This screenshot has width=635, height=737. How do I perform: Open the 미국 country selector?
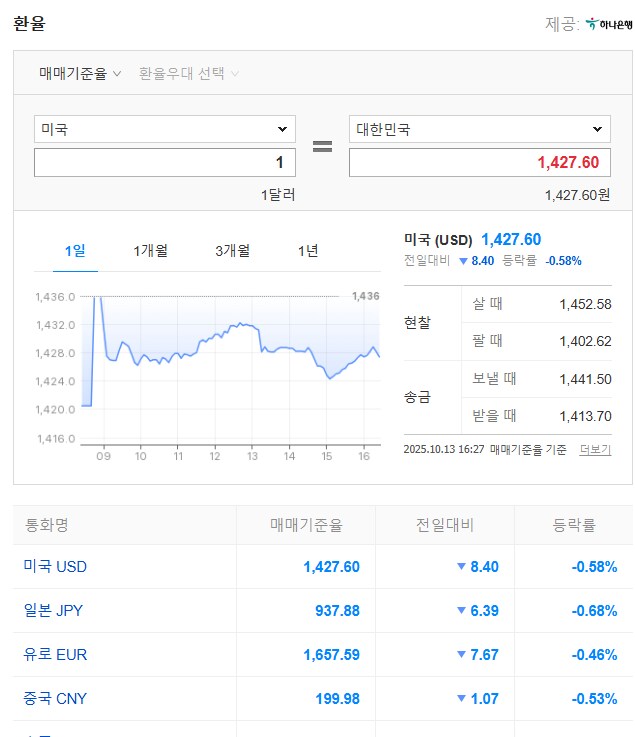(165, 129)
